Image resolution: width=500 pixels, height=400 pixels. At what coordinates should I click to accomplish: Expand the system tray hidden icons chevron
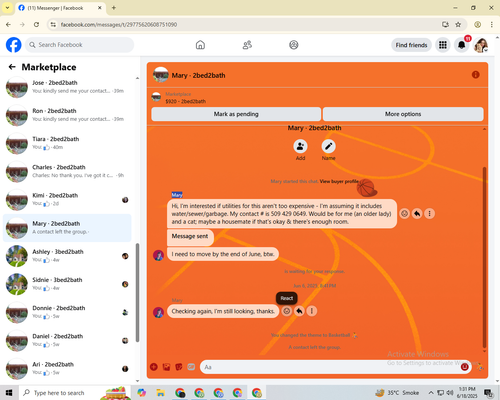431,393
